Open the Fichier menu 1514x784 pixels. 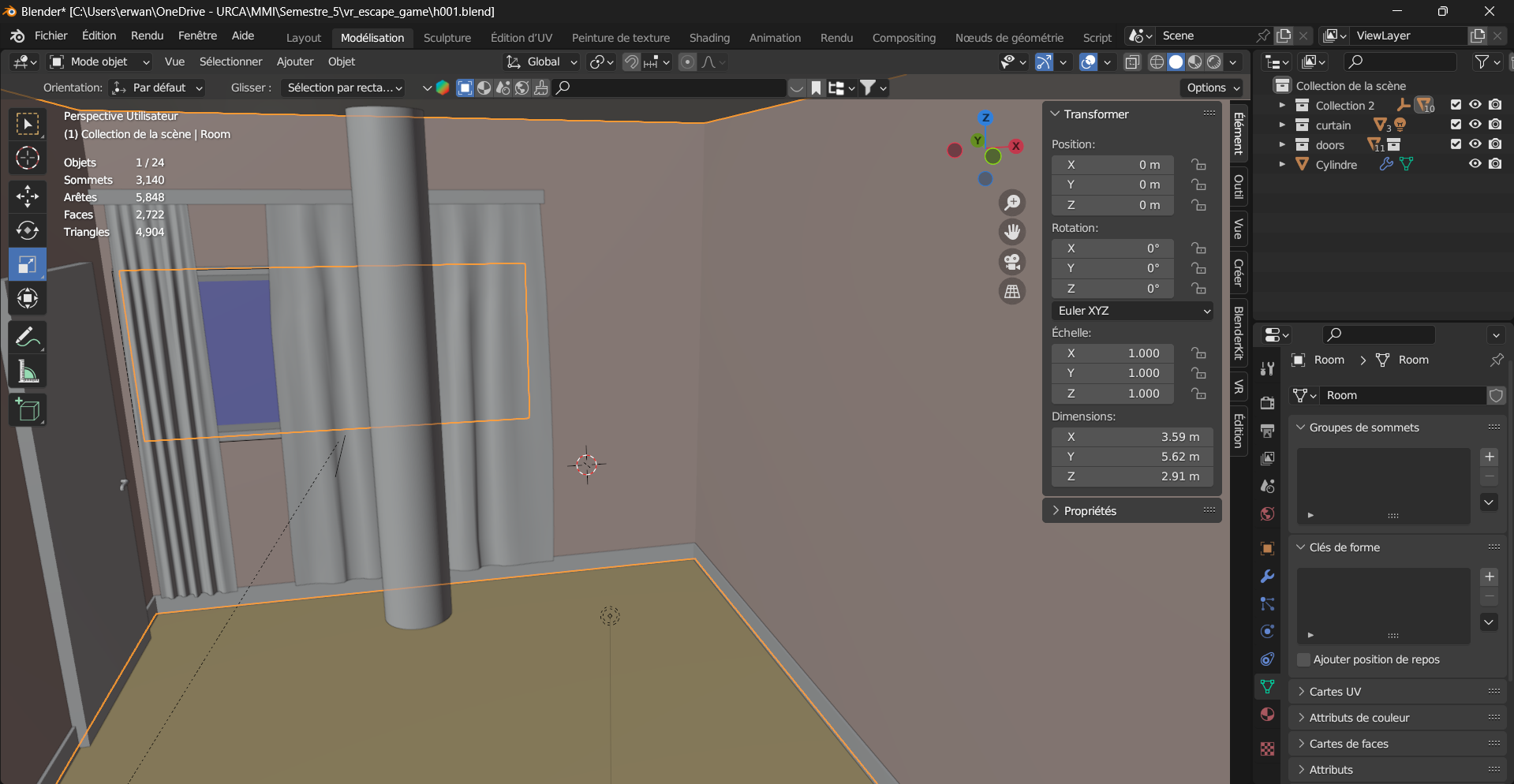[x=50, y=35]
